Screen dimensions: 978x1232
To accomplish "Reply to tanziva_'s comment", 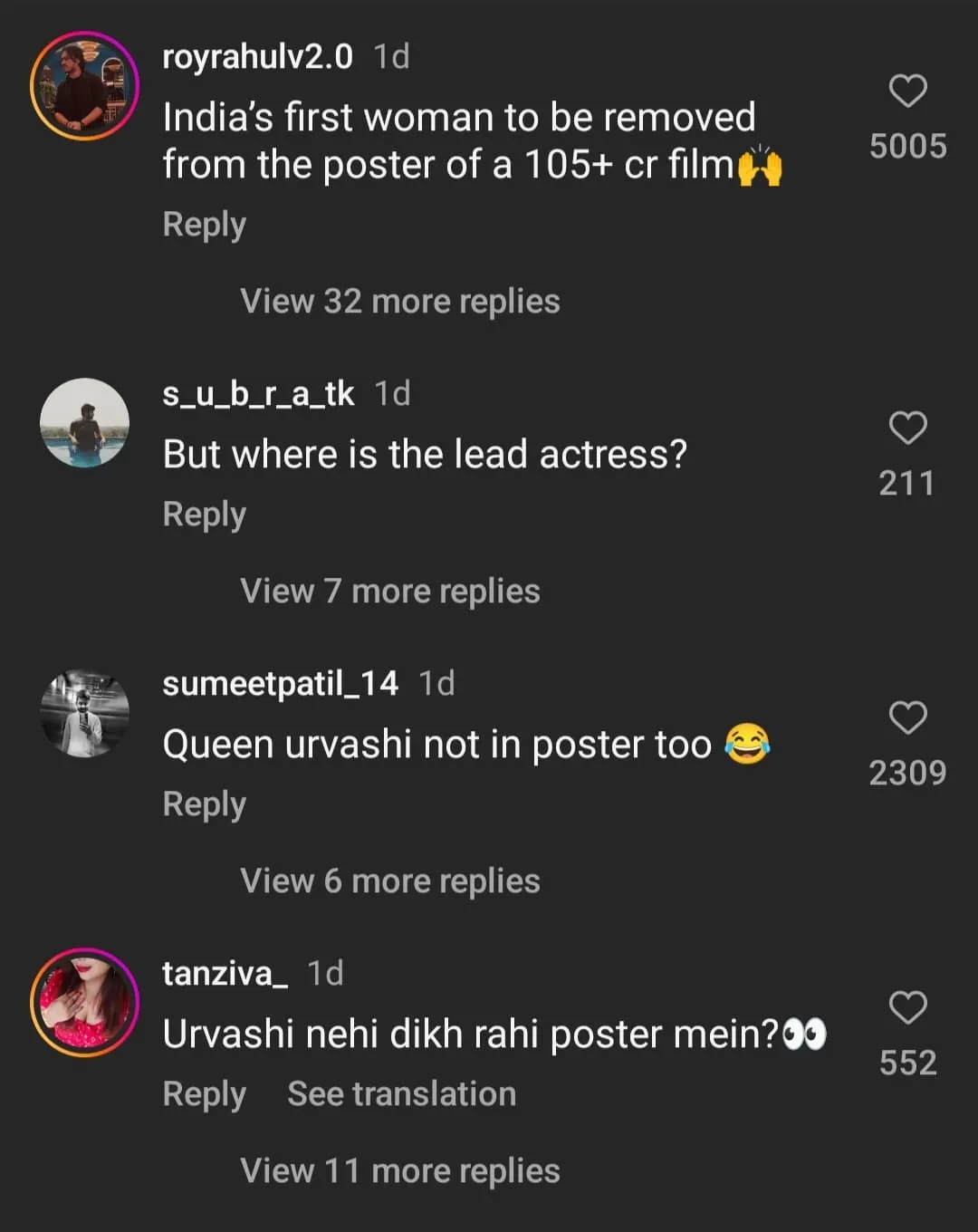I will point(204,1094).
